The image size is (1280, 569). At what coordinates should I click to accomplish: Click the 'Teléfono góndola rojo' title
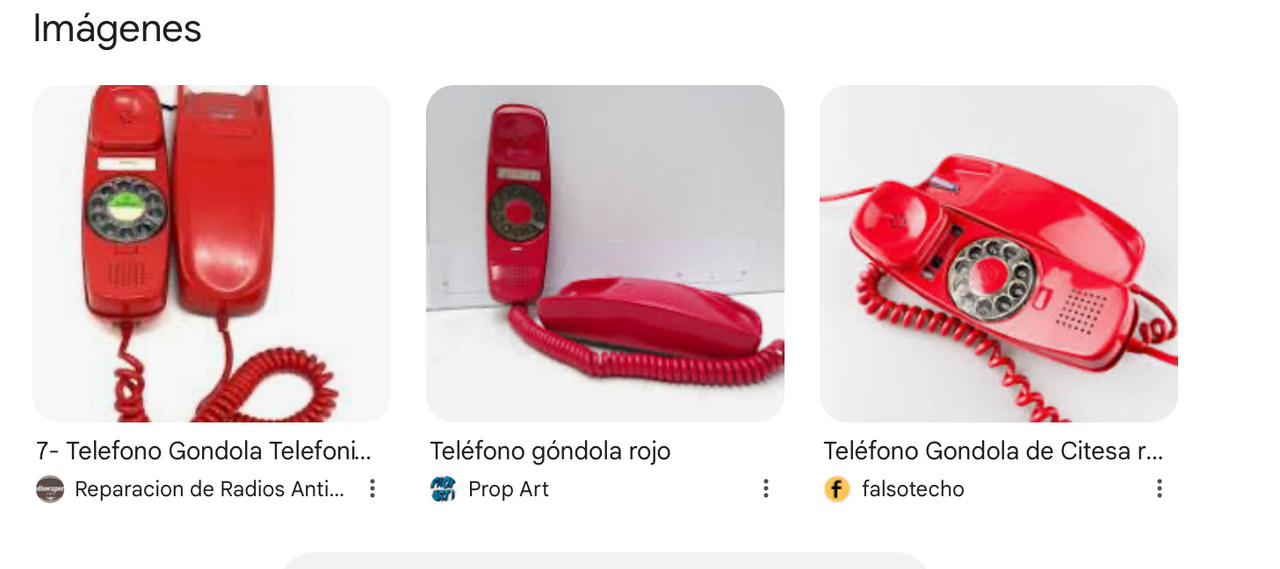pyautogui.click(x=550, y=451)
